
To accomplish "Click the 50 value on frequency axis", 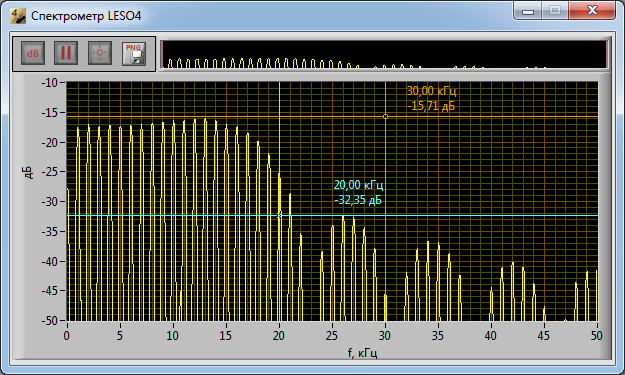I will (x=596, y=336).
